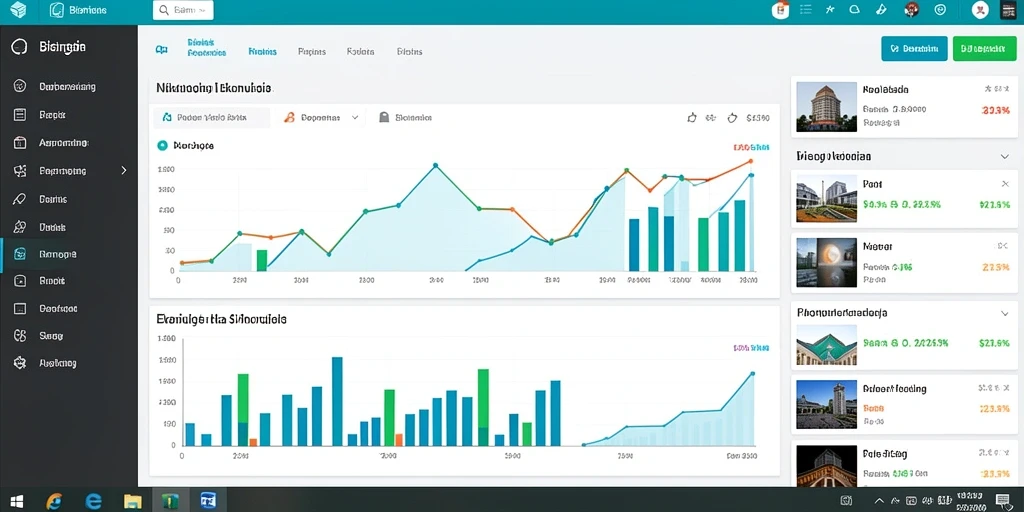
Task: Open the last gray tab
Action: [409, 51]
